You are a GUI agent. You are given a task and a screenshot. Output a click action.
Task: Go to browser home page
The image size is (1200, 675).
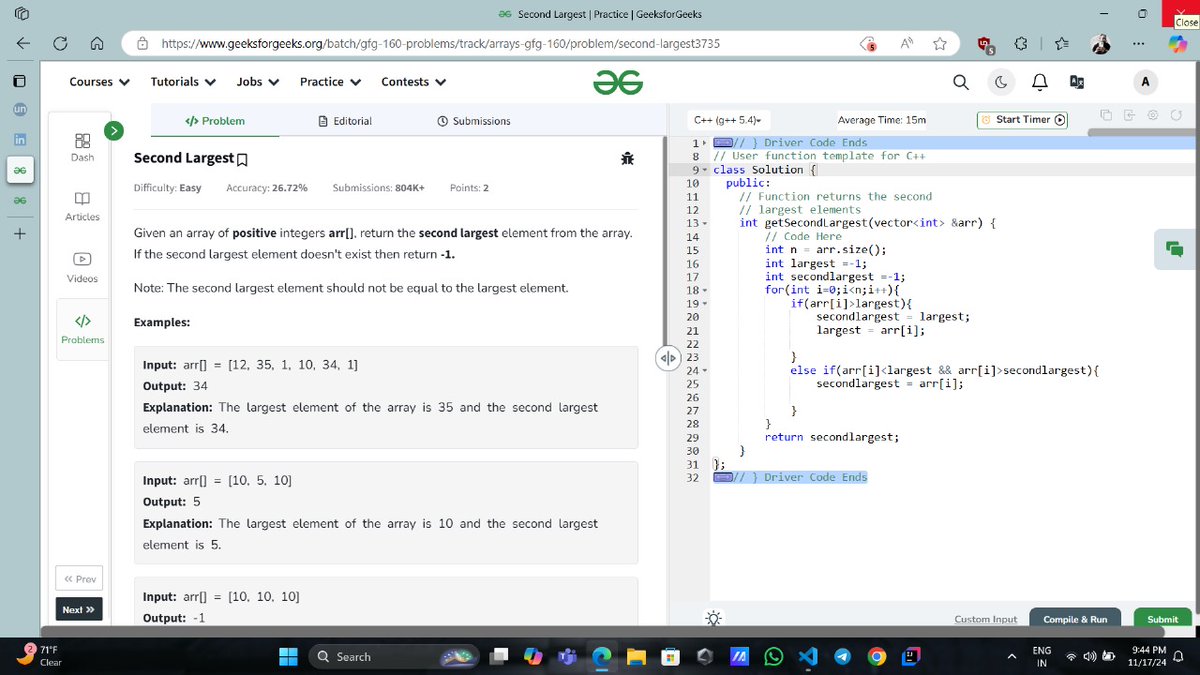pyautogui.click(x=97, y=44)
